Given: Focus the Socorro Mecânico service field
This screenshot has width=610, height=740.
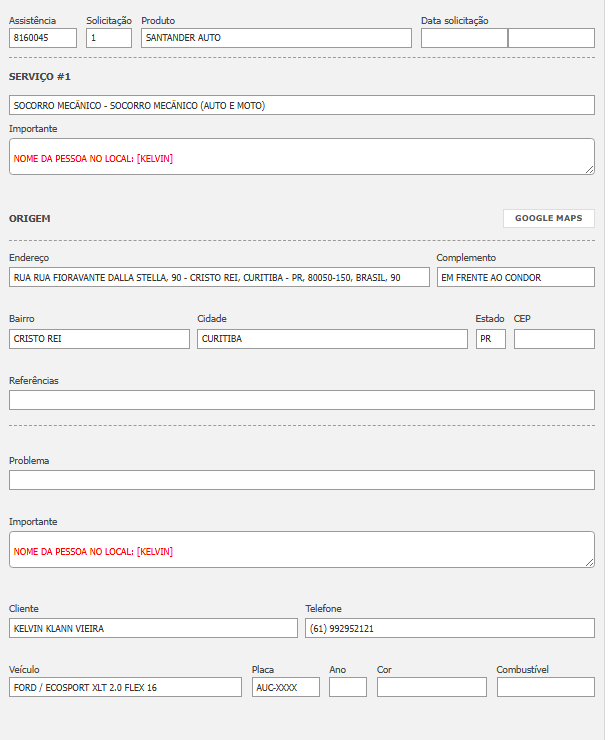Looking at the screenshot, I should click(302, 105).
